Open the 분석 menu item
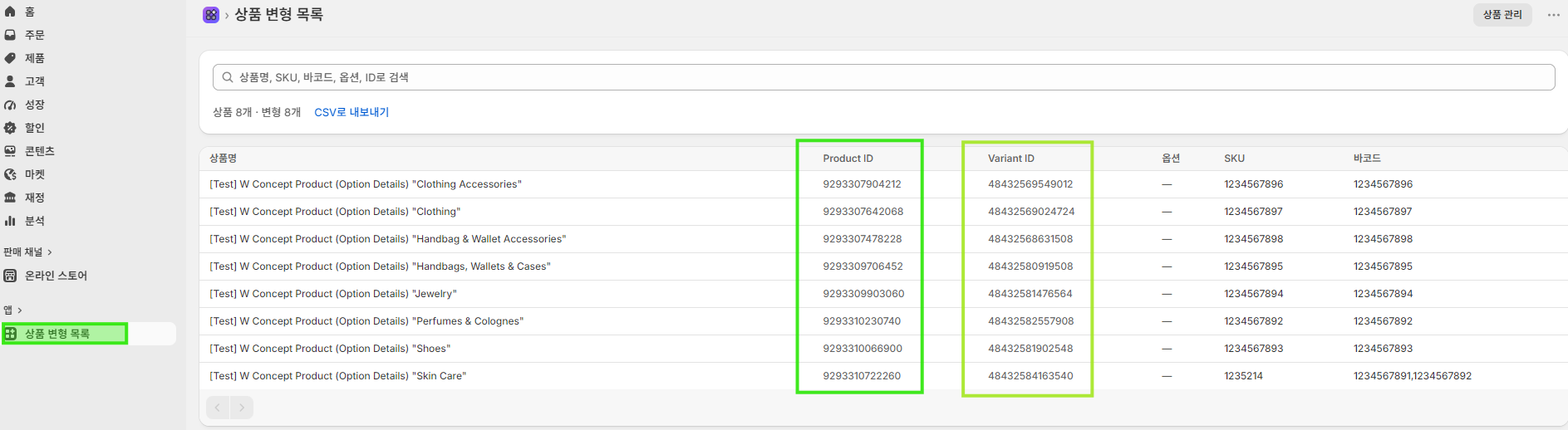Screen dimensions: 1568x430 tap(35, 221)
